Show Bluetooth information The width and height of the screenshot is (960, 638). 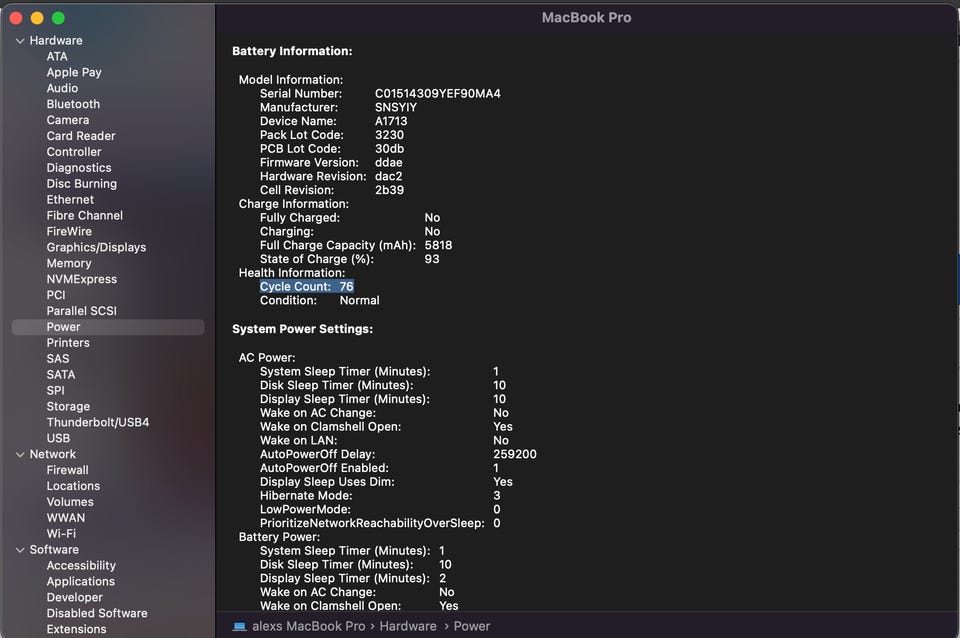(x=73, y=104)
